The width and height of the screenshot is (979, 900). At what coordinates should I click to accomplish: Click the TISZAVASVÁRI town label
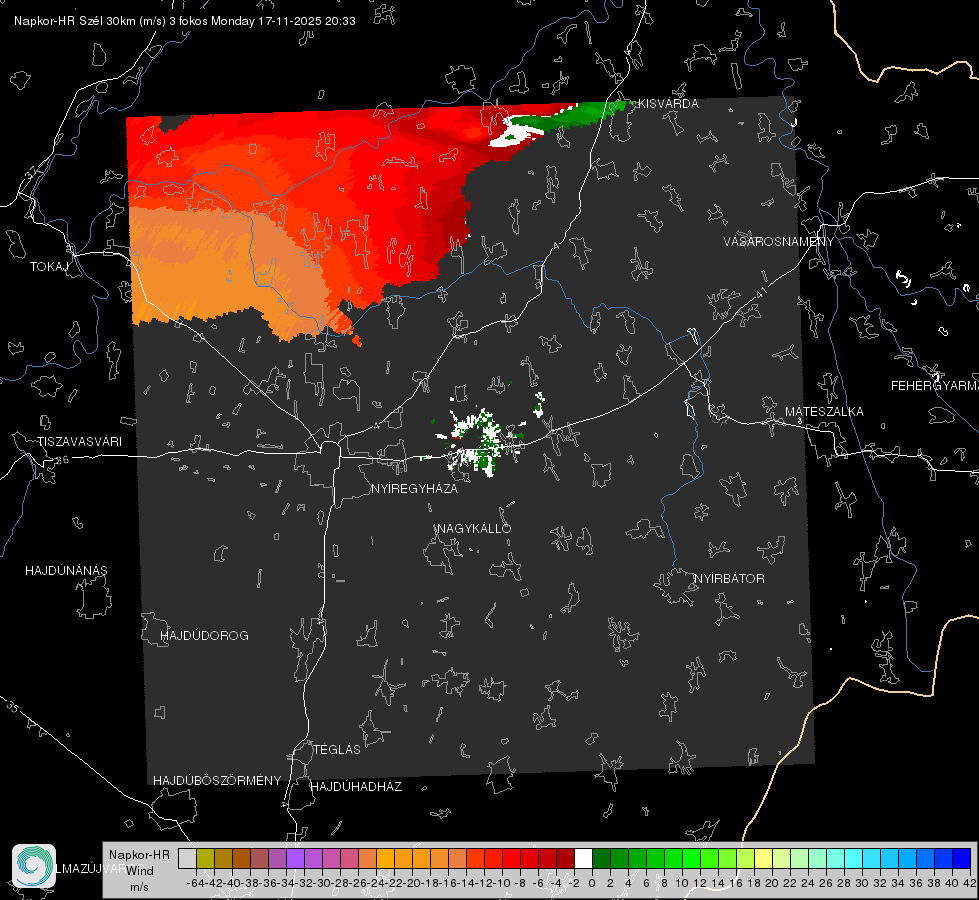point(79,442)
